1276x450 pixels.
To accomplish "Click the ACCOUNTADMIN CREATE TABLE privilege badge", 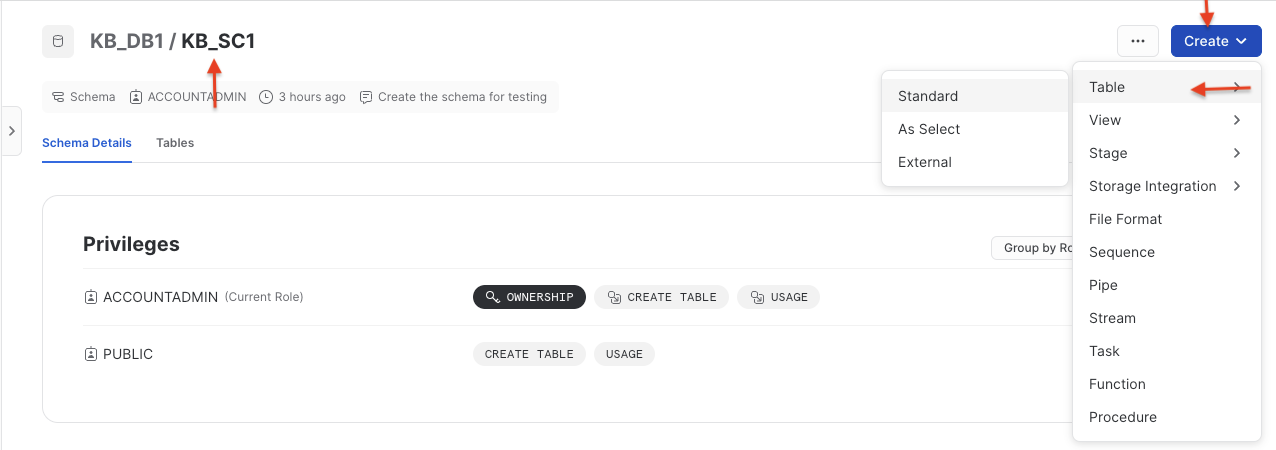I will [661, 297].
